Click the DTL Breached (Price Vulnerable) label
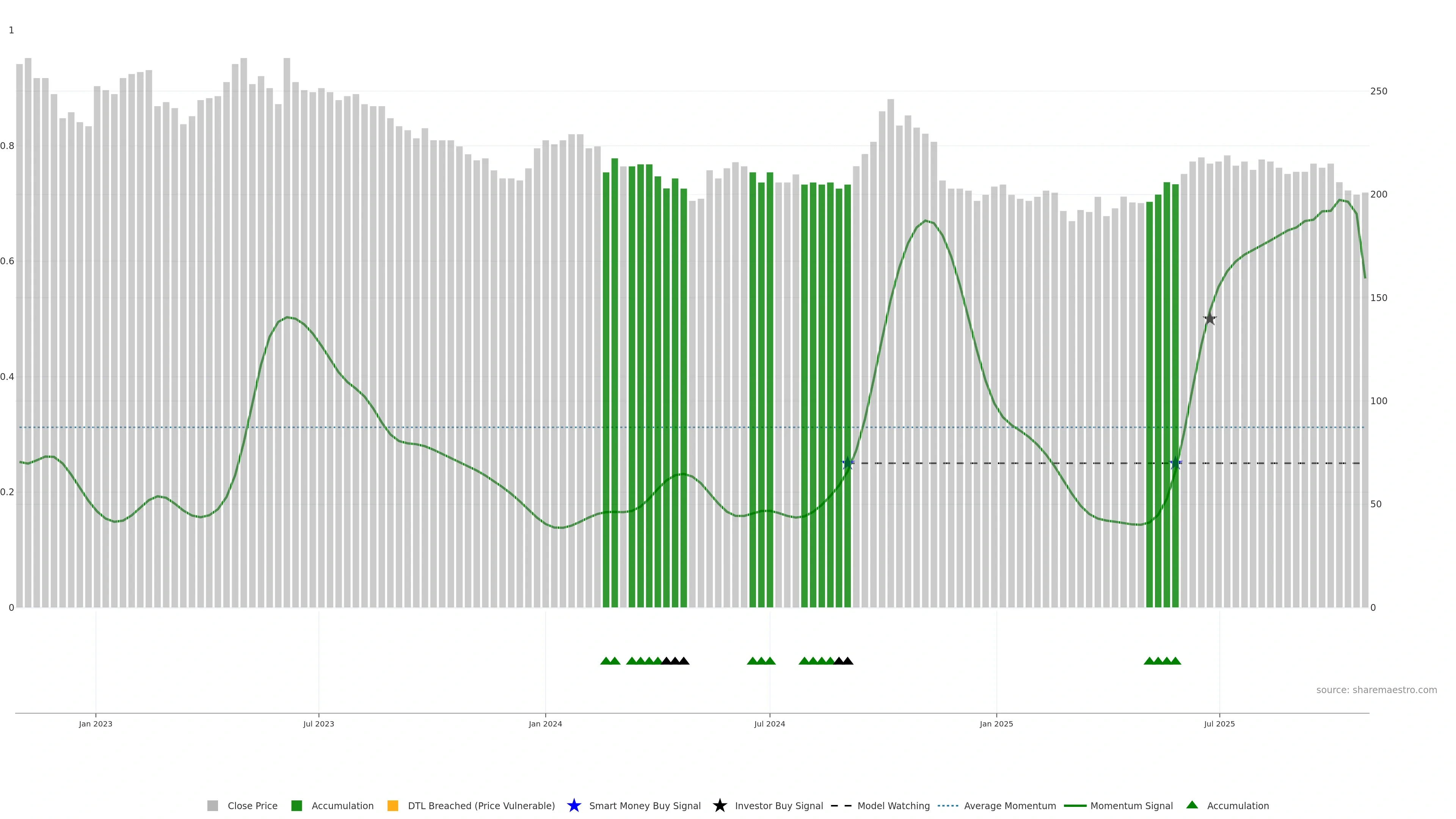The height and width of the screenshot is (819, 1456). click(481, 805)
